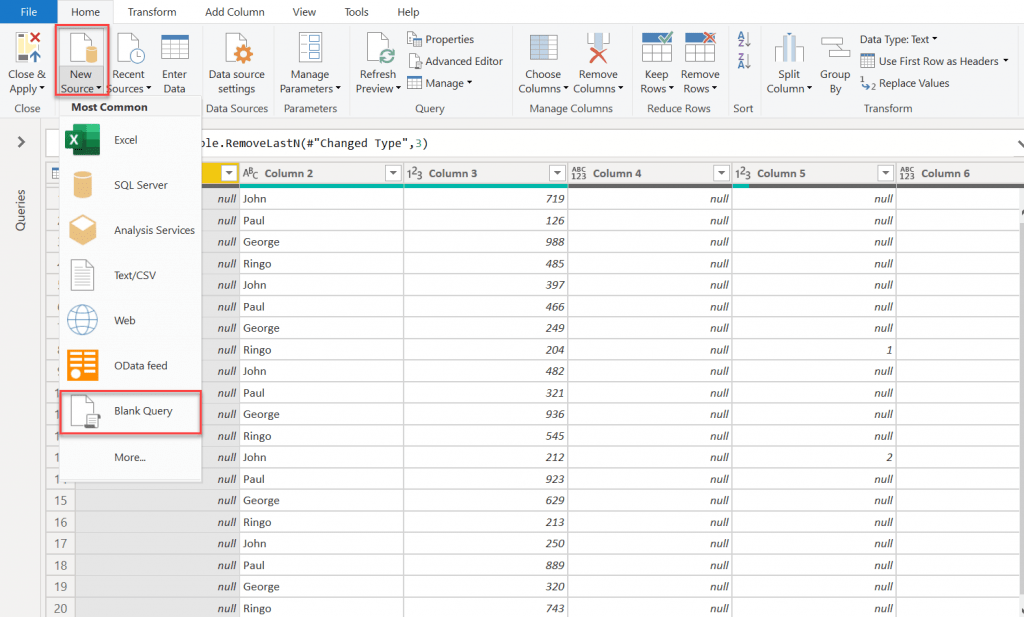
Task: Open the File tab
Action: pyautogui.click(x=29, y=12)
